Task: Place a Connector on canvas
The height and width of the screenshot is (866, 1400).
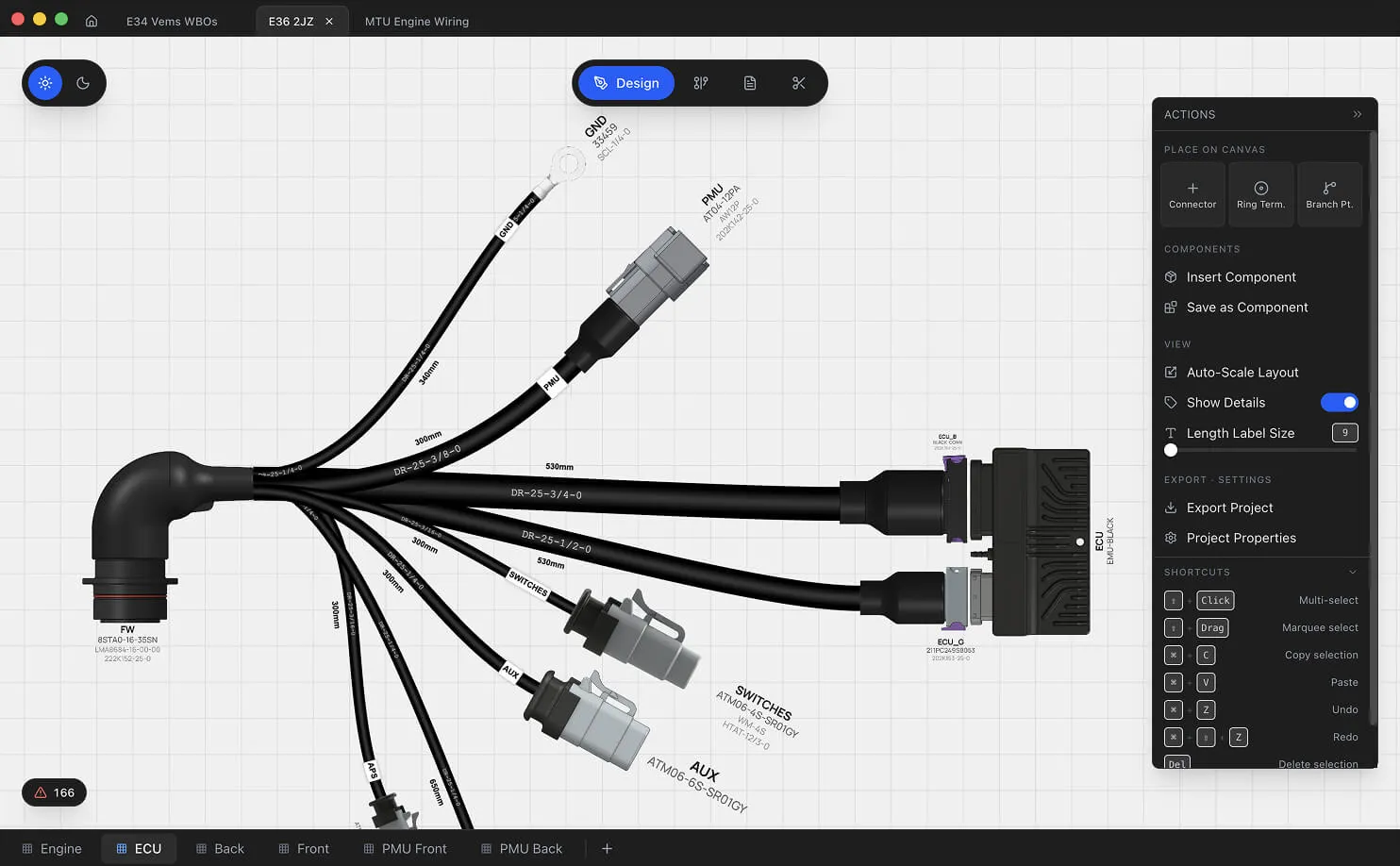Action: click(x=1192, y=194)
